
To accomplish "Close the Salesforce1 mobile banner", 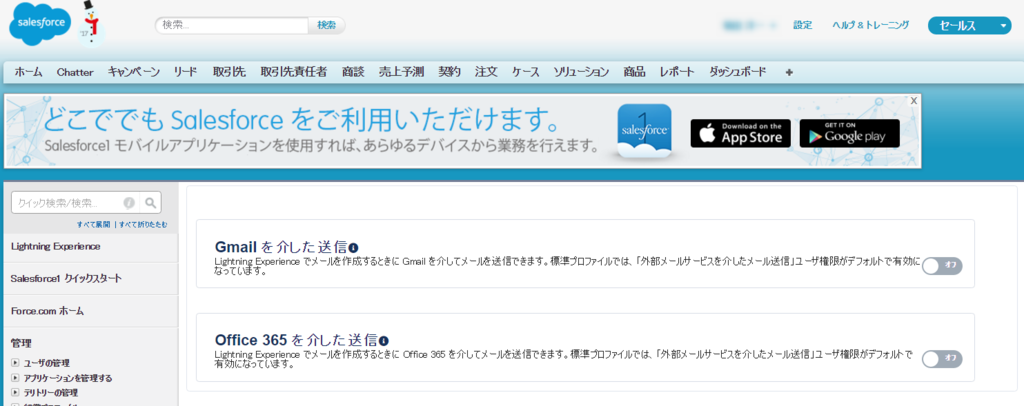I will (914, 101).
